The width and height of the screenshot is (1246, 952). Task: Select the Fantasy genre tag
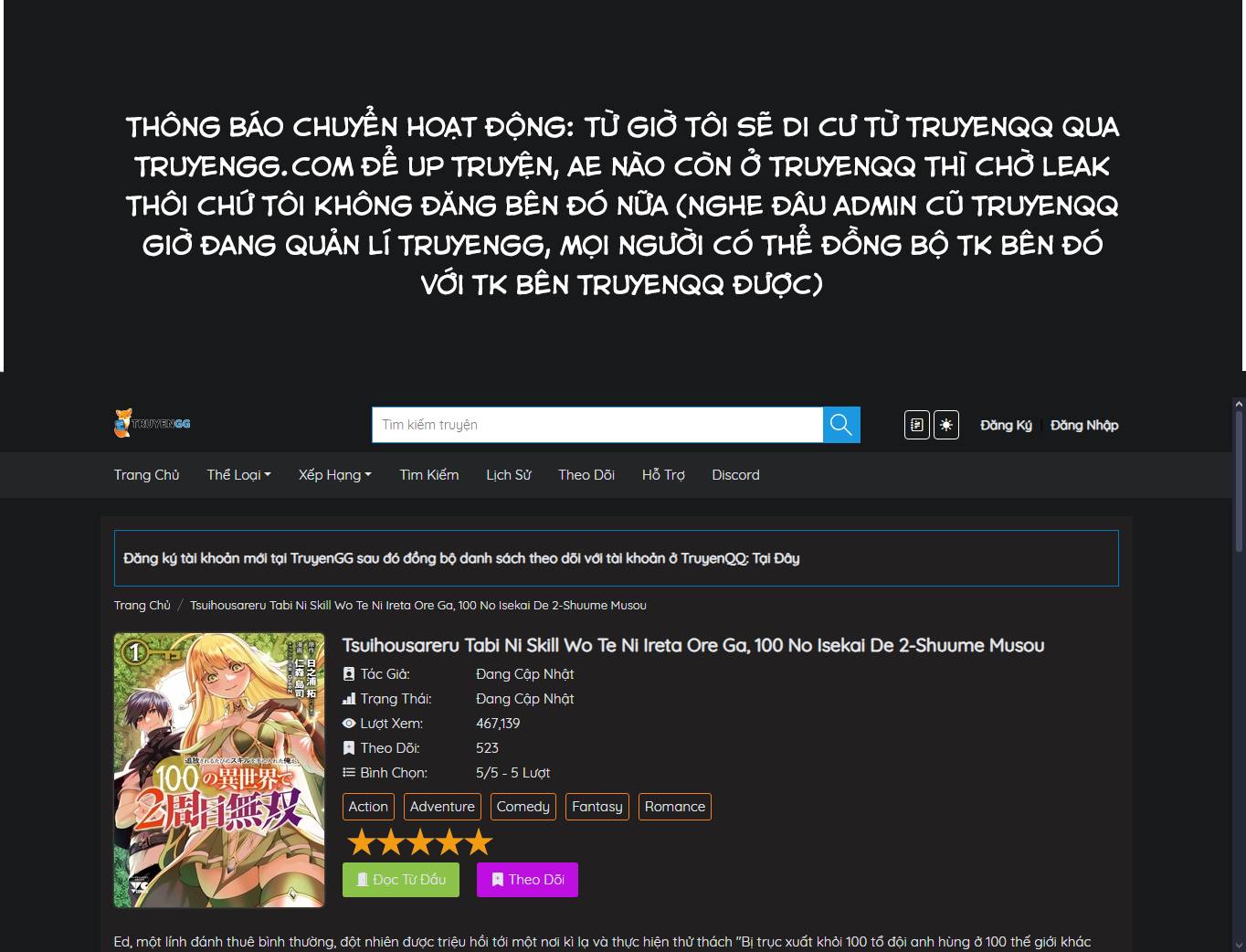click(597, 807)
